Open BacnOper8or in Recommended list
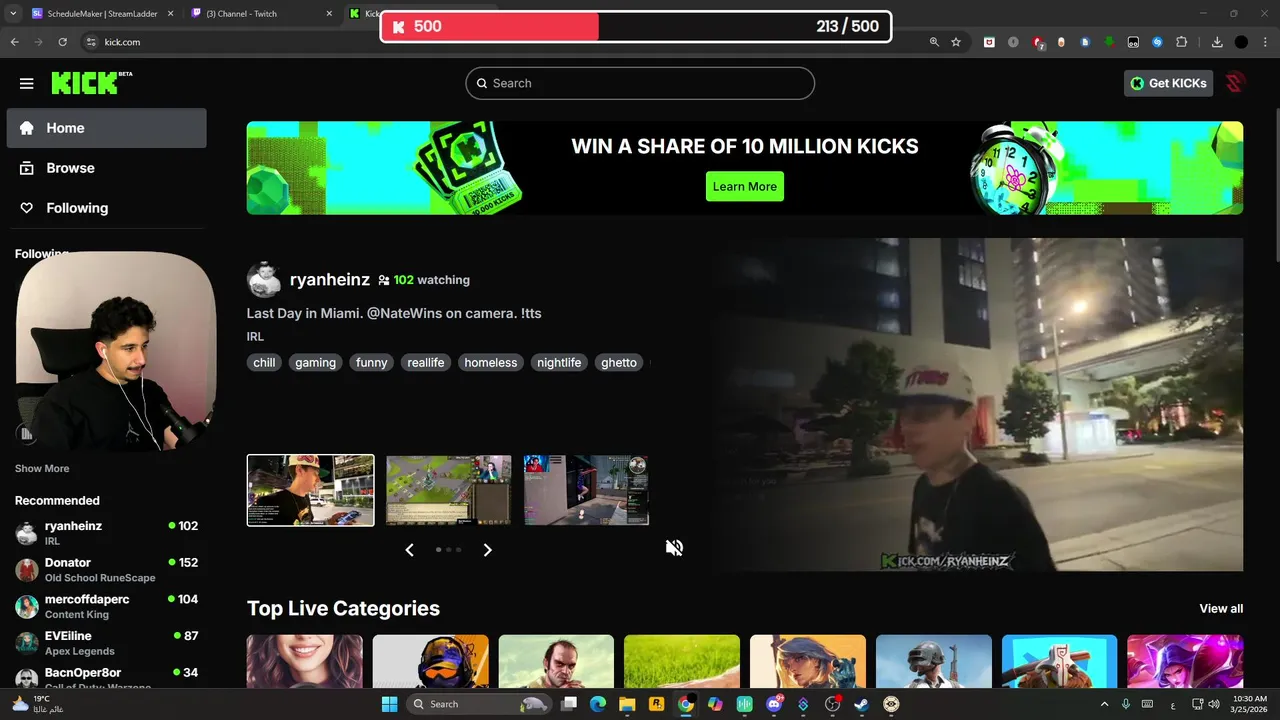Screen dimensions: 1280x720 click(106, 678)
